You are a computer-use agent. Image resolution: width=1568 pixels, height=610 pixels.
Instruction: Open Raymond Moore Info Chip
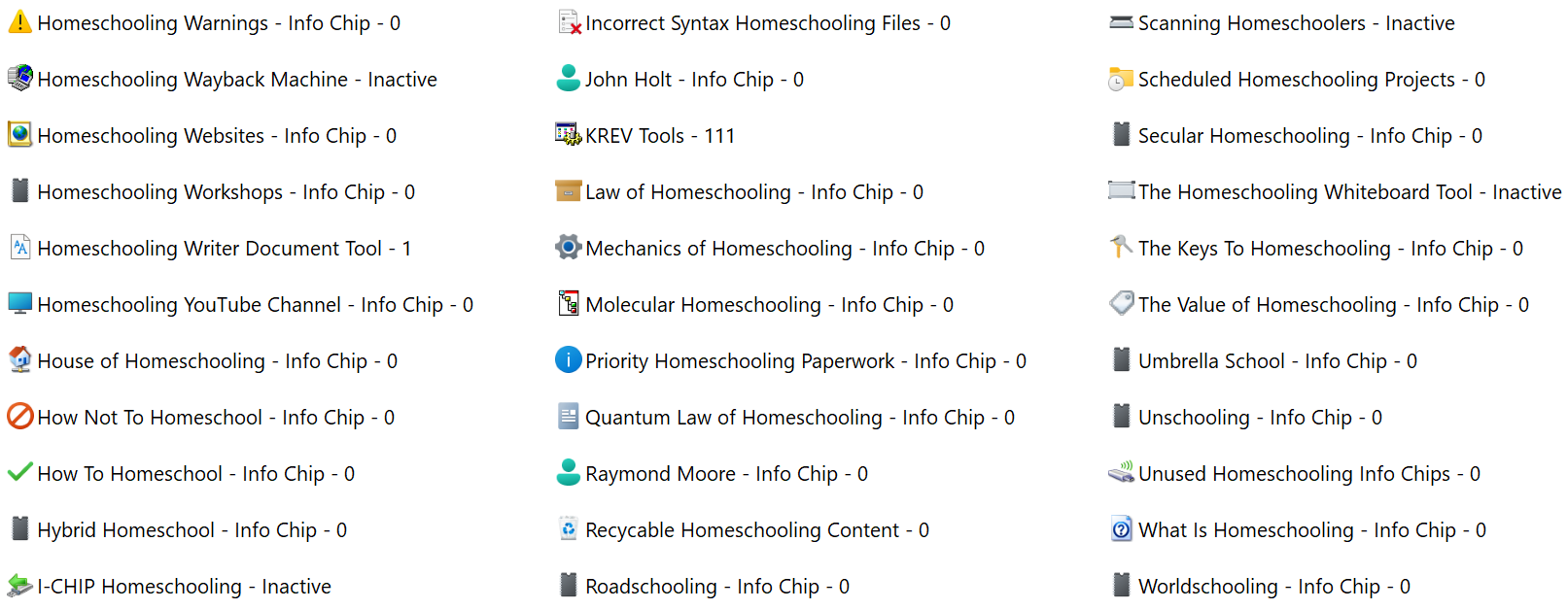click(x=725, y=474)
